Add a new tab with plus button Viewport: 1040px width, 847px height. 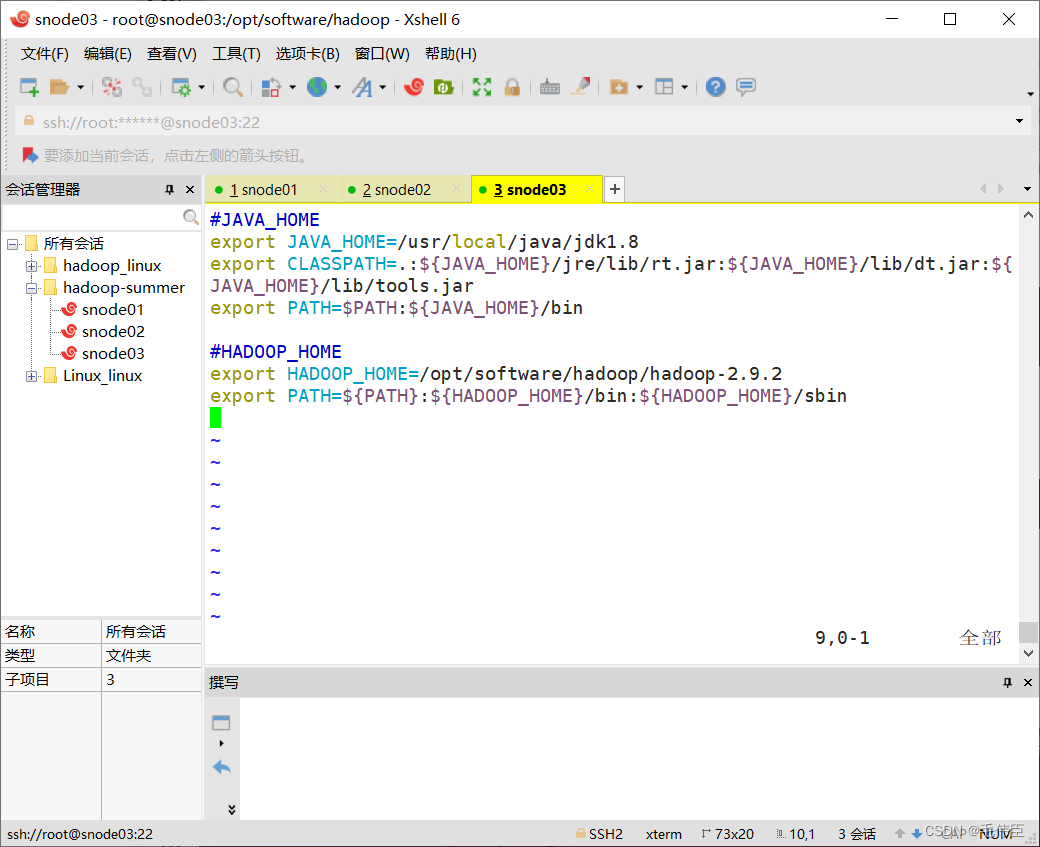615,190
